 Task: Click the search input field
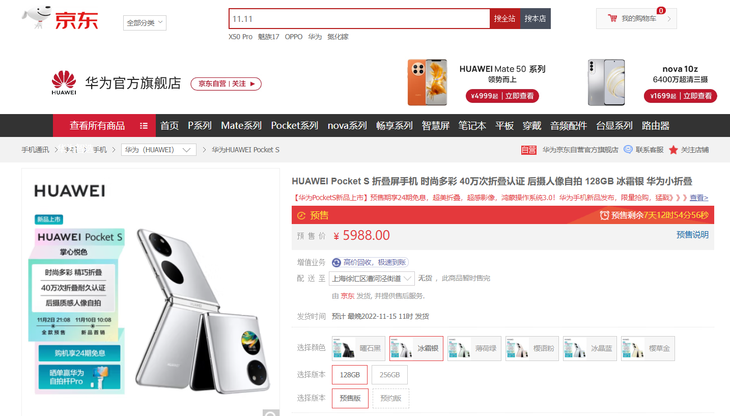[359, 19]
